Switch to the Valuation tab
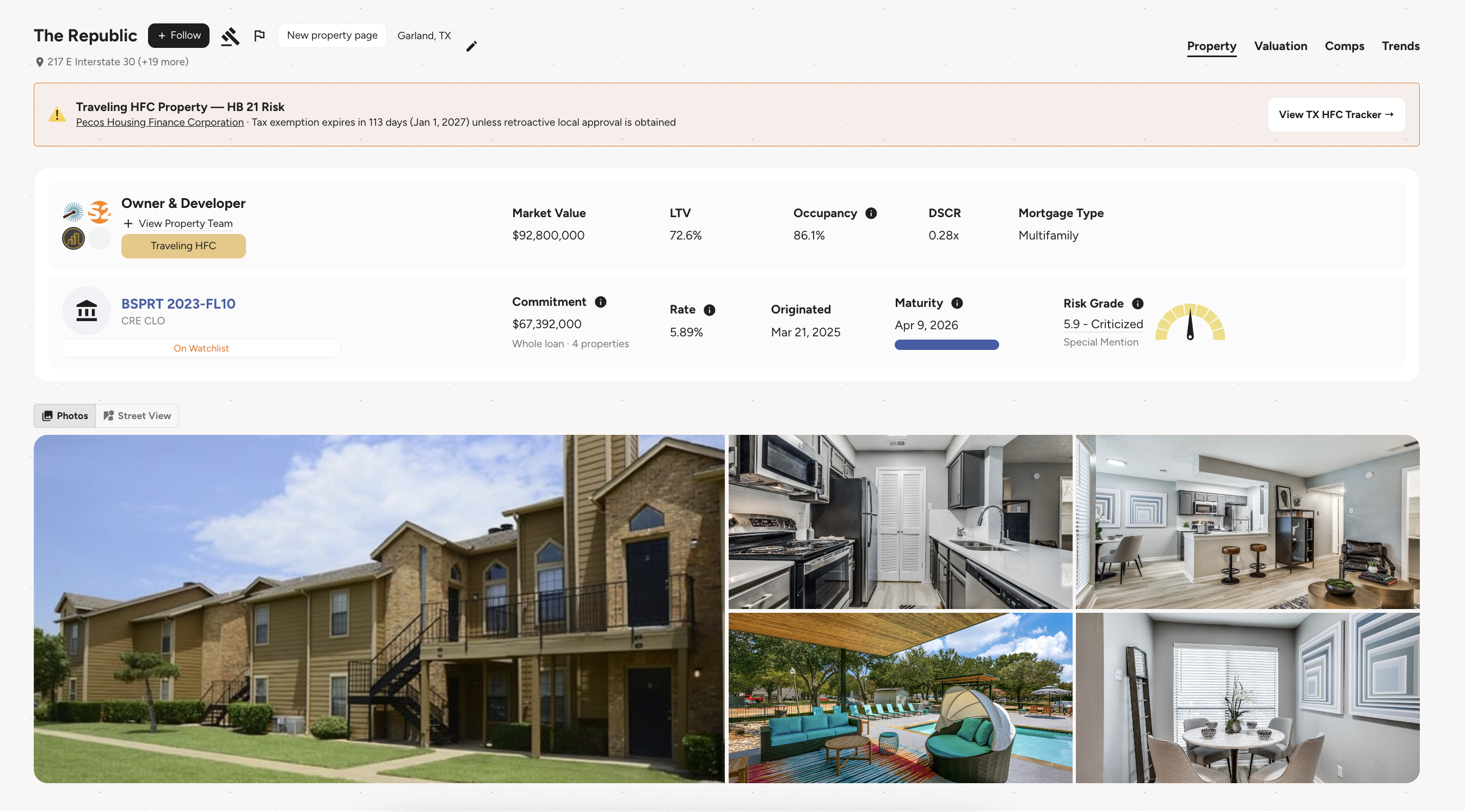Screen dimensions: 1465x812 click(x=1280, y=46)
